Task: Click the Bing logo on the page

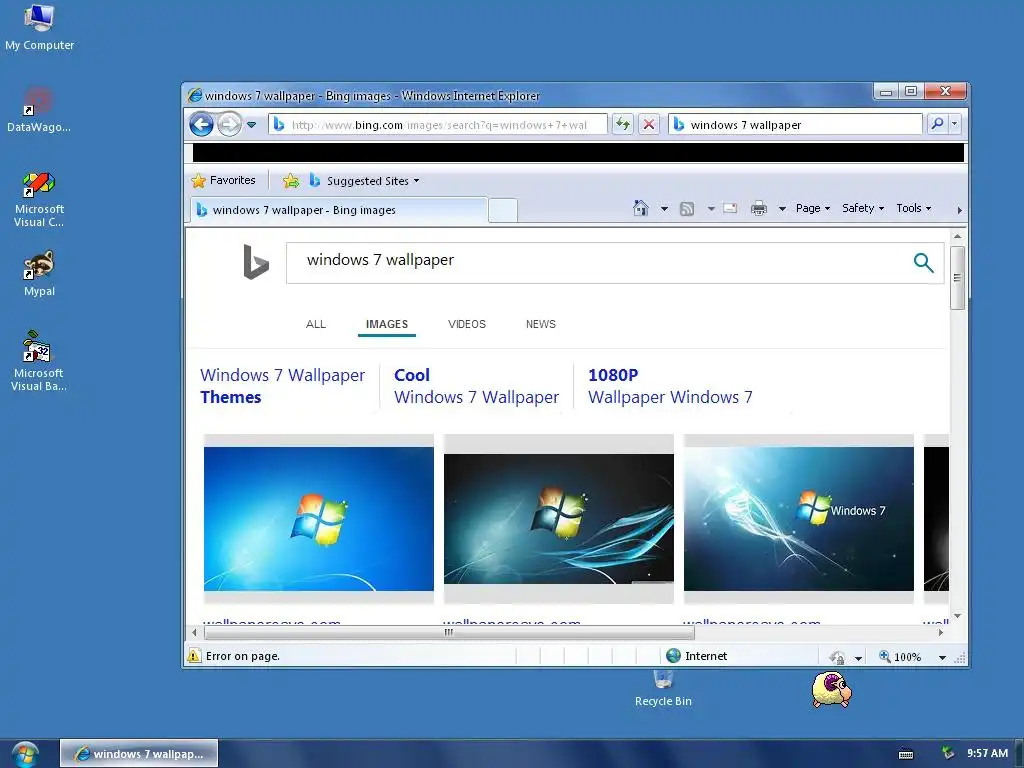Action: [x=256, y=262]
